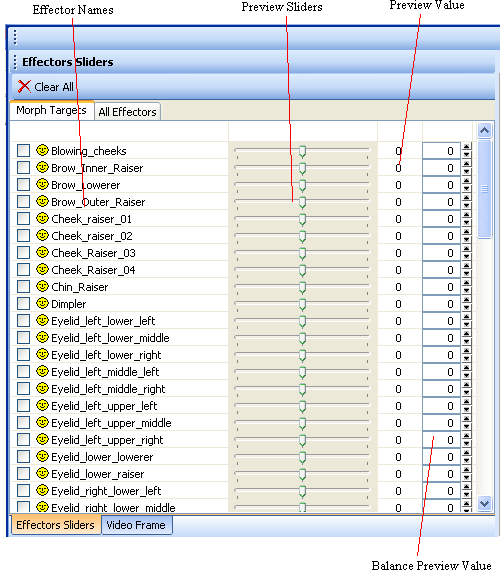Click the balance value field for Eyelid_left_middle_left
This screenshot has height=580, width=503.
point(441,372)
